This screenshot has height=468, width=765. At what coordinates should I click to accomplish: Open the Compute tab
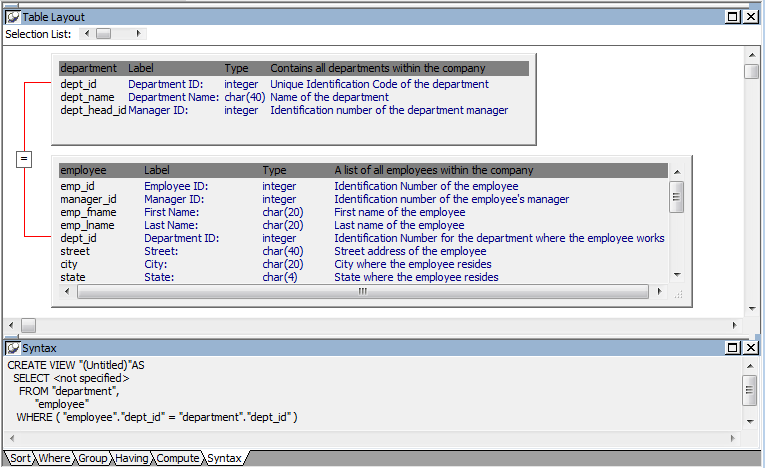coord(177,458)
